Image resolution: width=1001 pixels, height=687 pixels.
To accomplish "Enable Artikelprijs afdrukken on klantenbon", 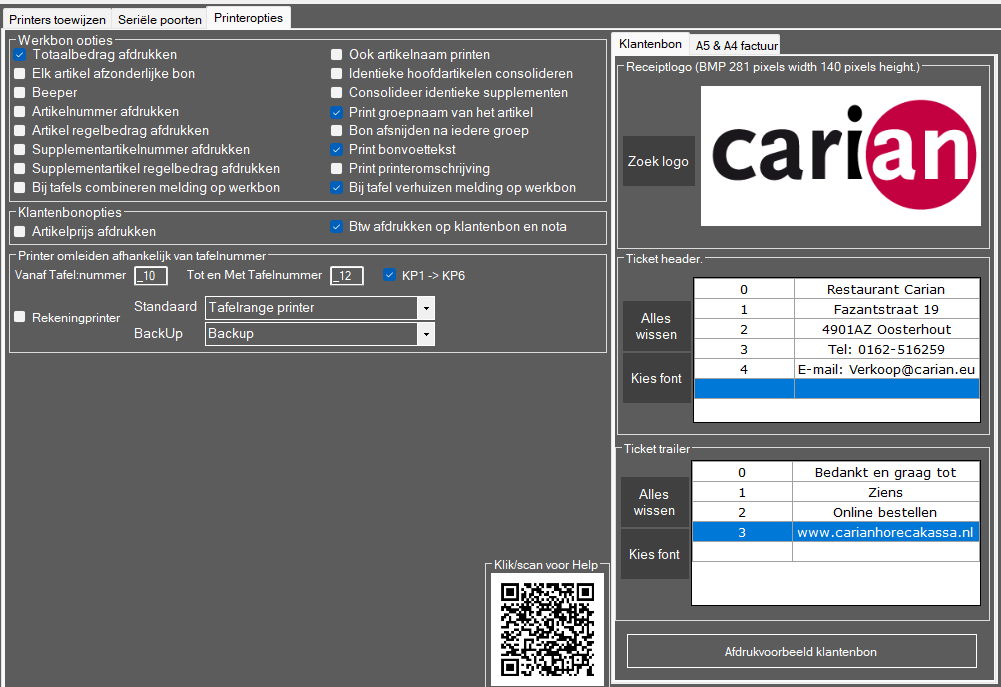I will (20, 231).
